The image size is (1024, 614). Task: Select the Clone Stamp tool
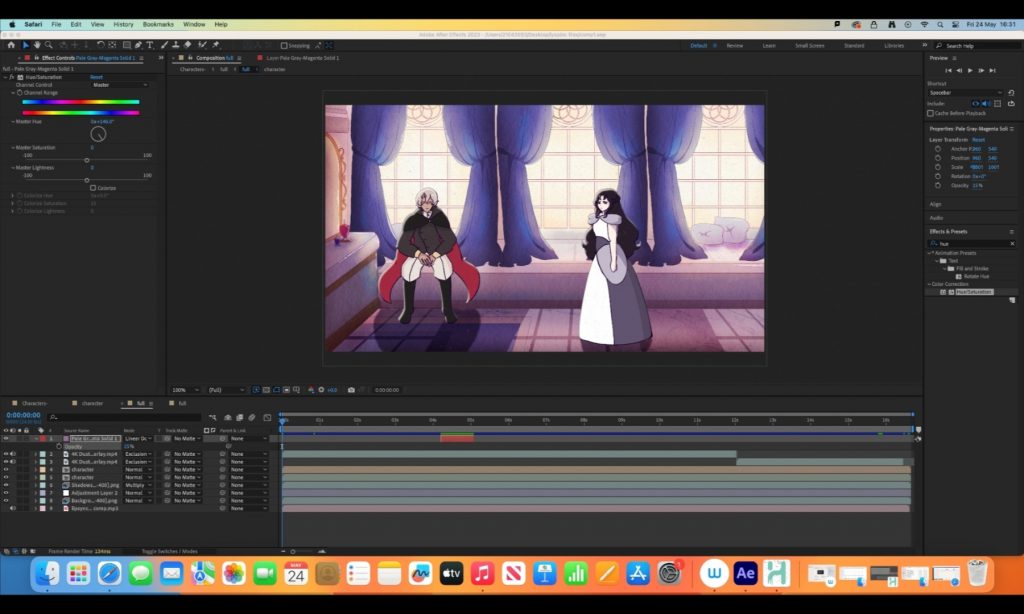175,45
